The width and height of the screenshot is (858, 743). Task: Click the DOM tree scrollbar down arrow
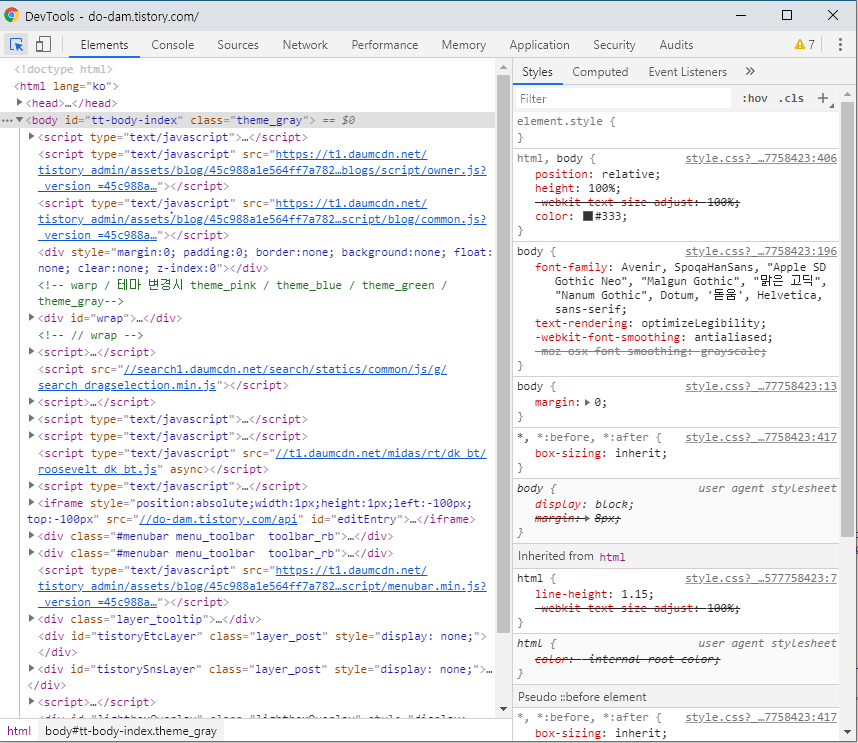point(503,710)
